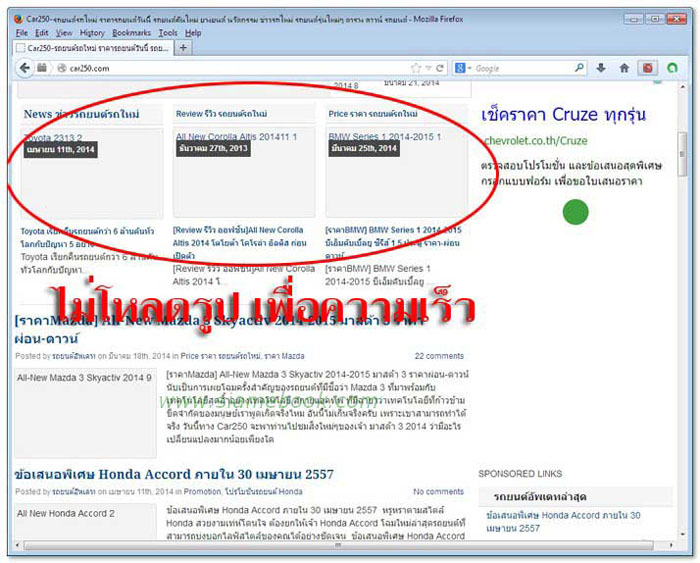Go to the Home page icon

(624, 68)
